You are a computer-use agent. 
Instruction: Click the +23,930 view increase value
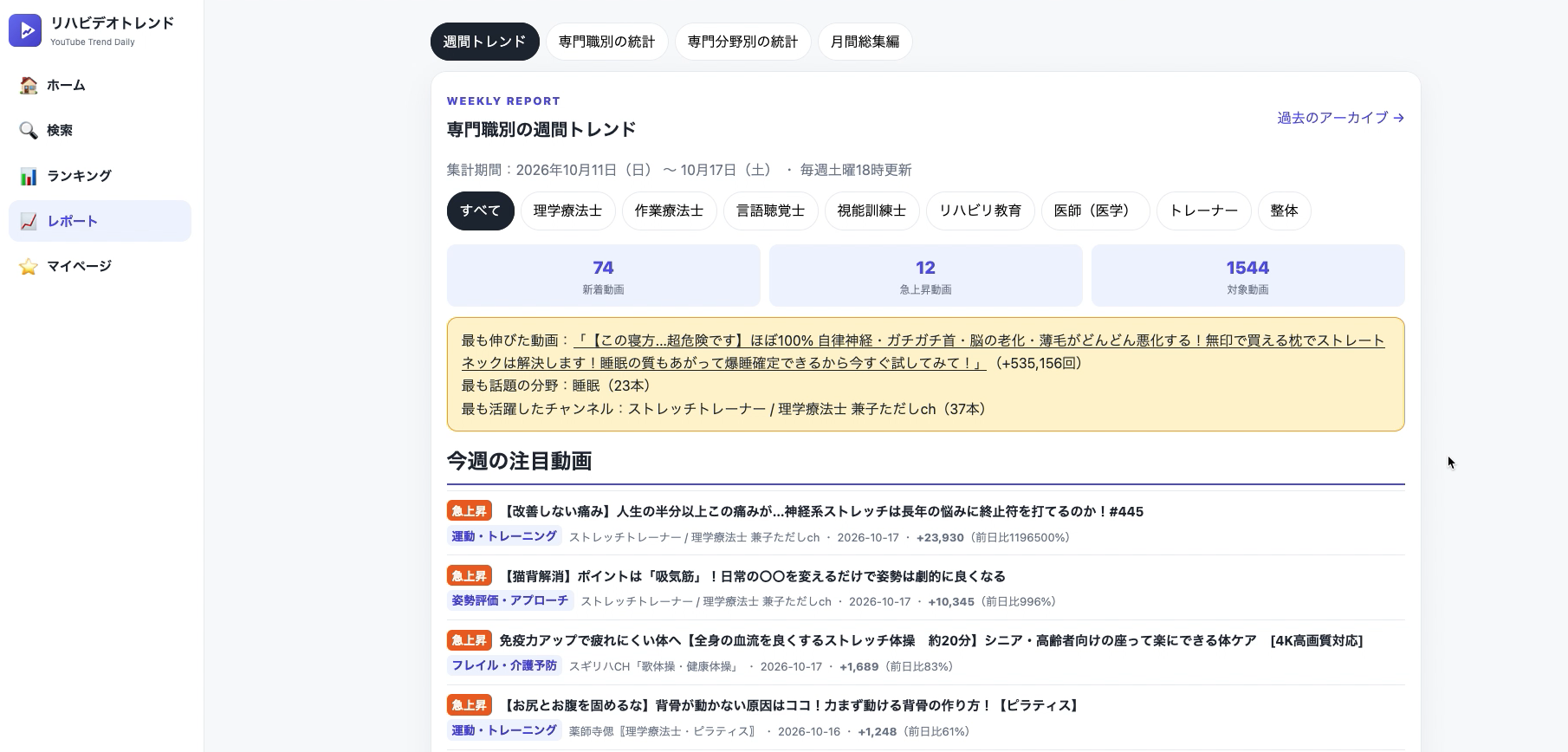coord(940,537)
